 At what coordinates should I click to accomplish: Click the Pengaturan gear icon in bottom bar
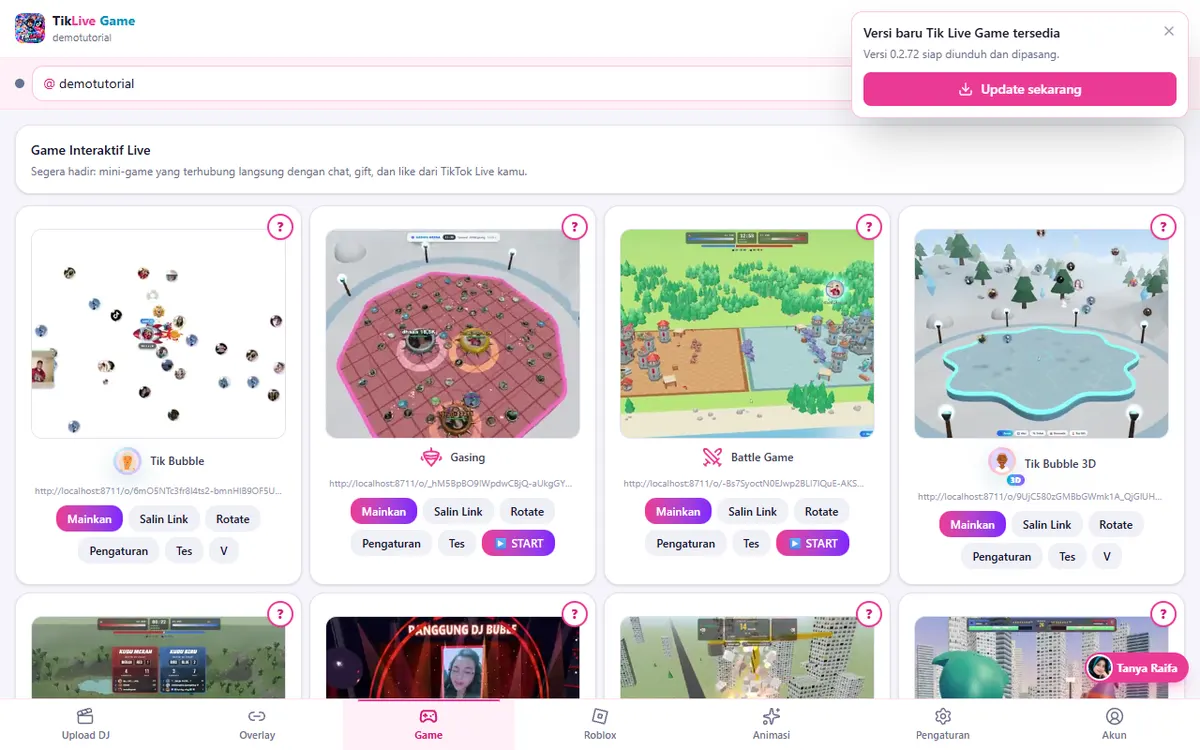(942, 716)
